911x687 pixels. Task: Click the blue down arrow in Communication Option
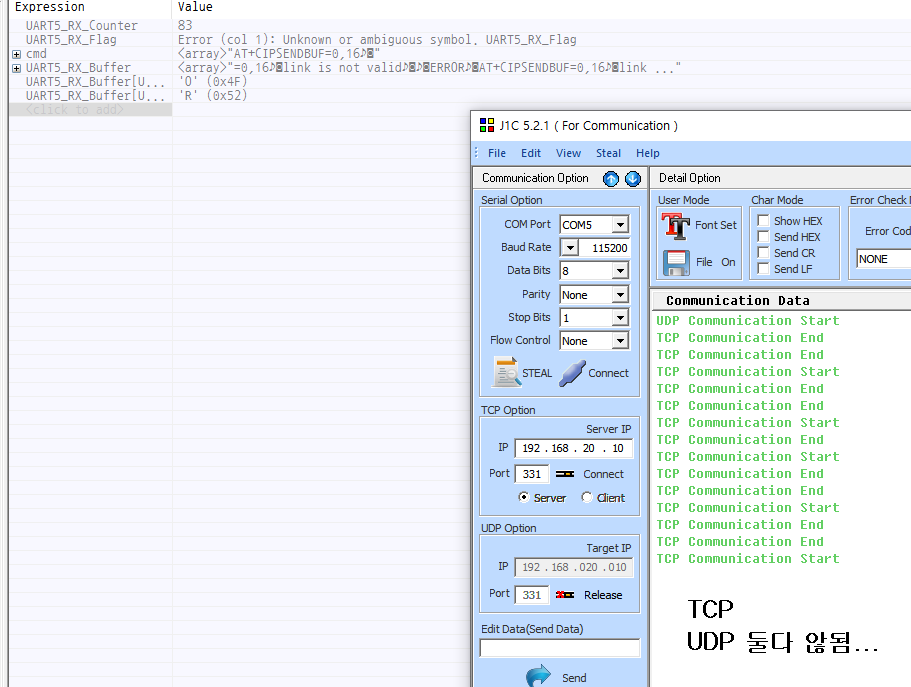click(x=633, y=178)
